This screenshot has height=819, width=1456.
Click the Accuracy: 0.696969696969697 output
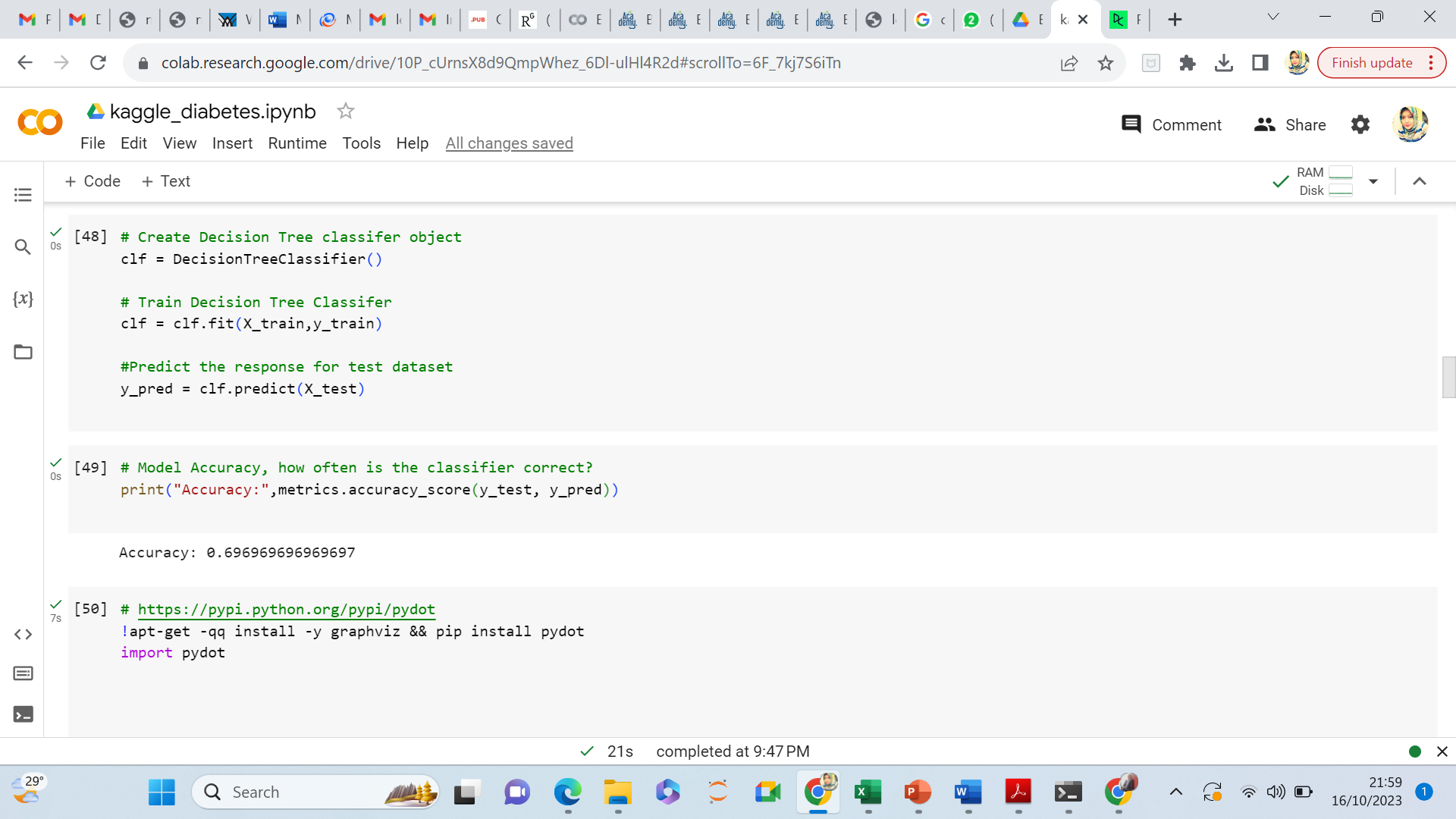pos(237,553)
